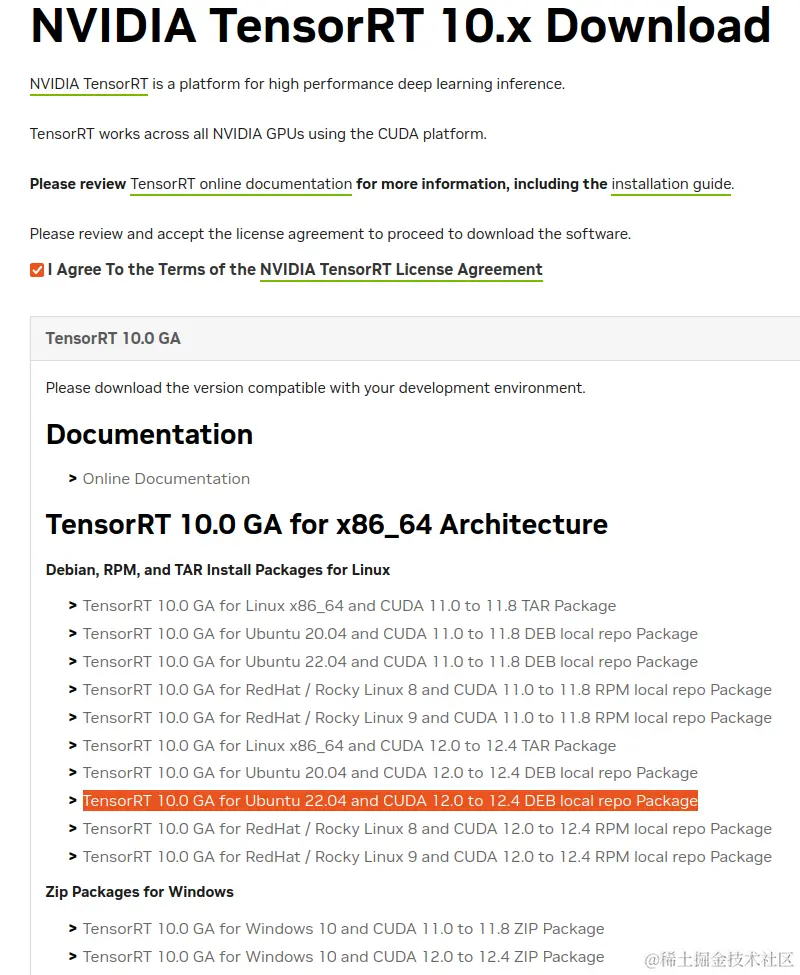Select the RedHat Rocky Linux 8 CUDA 11.0 RPM package
This screenshot has height=975, width=800.
coord(427,689)
